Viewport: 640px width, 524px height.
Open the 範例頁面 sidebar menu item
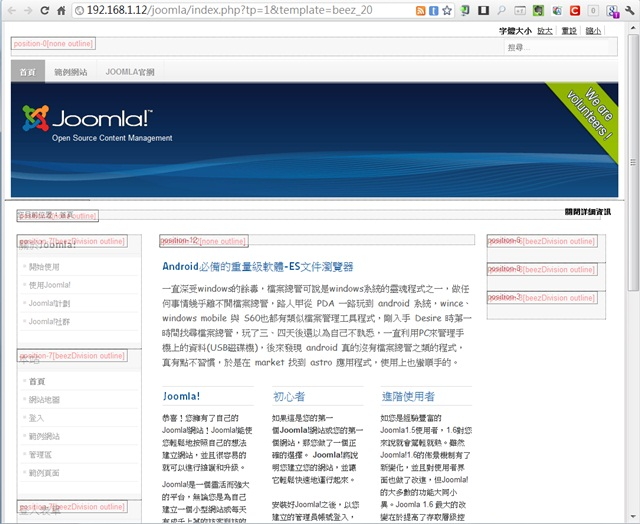44,473
